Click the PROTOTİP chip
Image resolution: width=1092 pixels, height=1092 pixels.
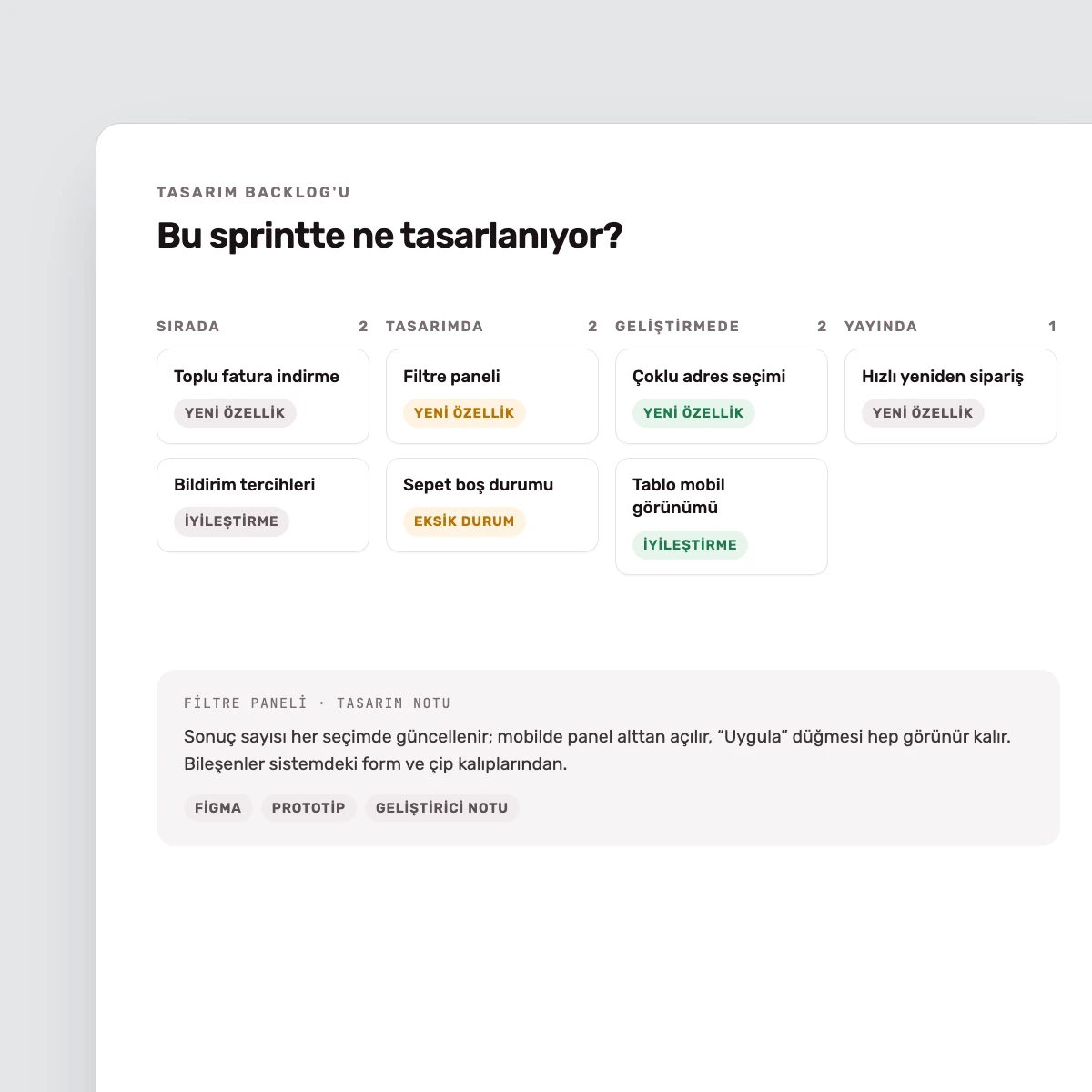pyautogui.click(x=308, y=808)
